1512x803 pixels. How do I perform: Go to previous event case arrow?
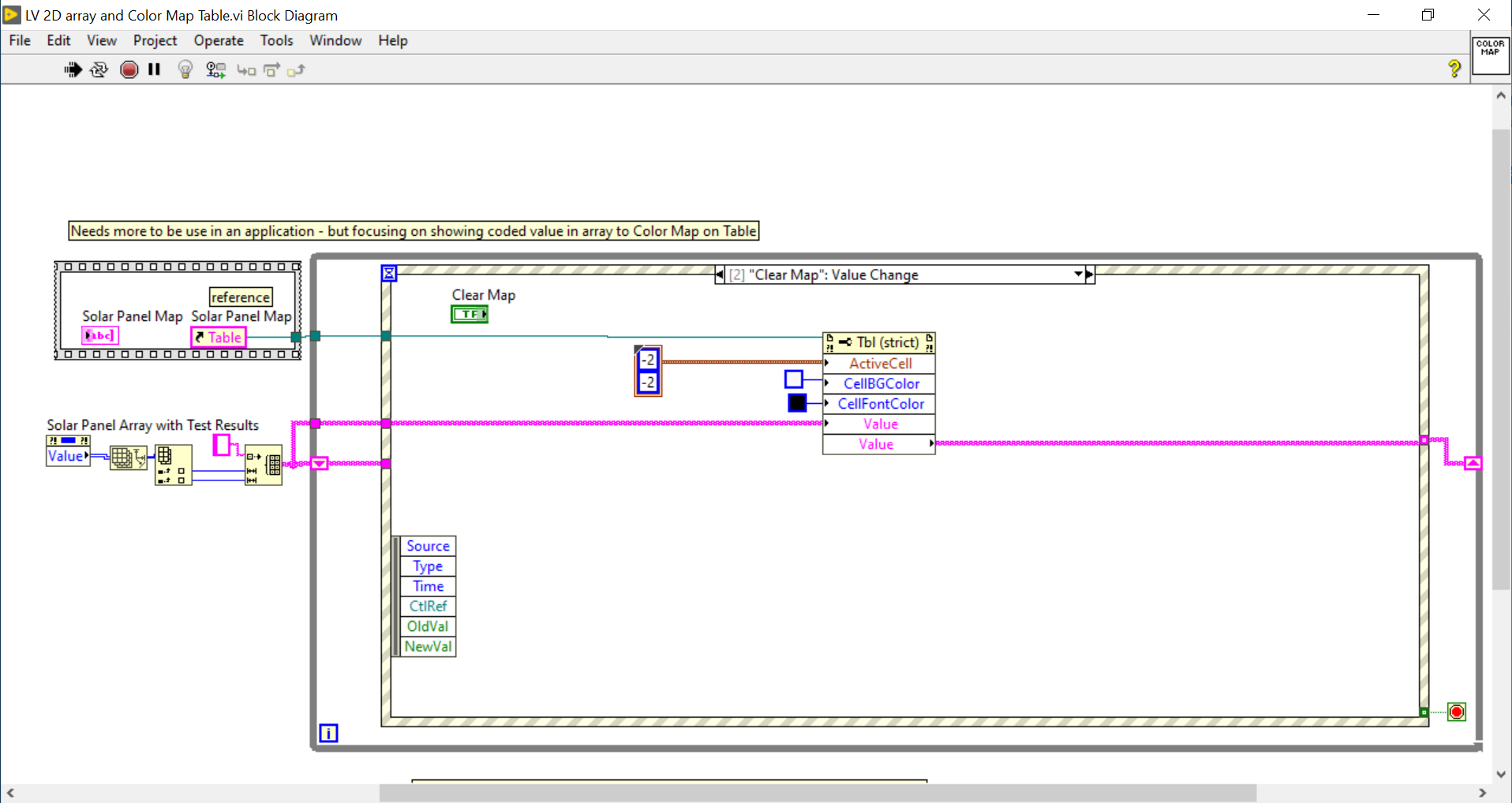click(720, 275)
